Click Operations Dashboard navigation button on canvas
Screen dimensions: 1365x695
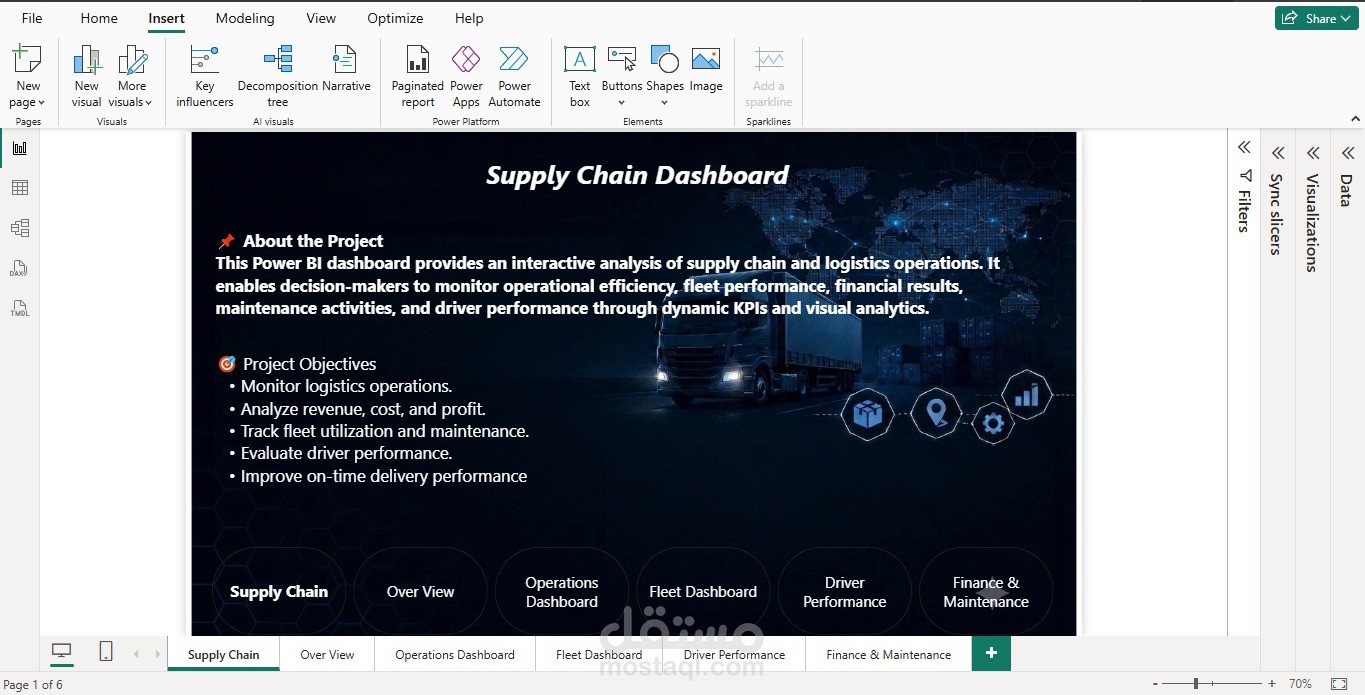coord(562,592)
